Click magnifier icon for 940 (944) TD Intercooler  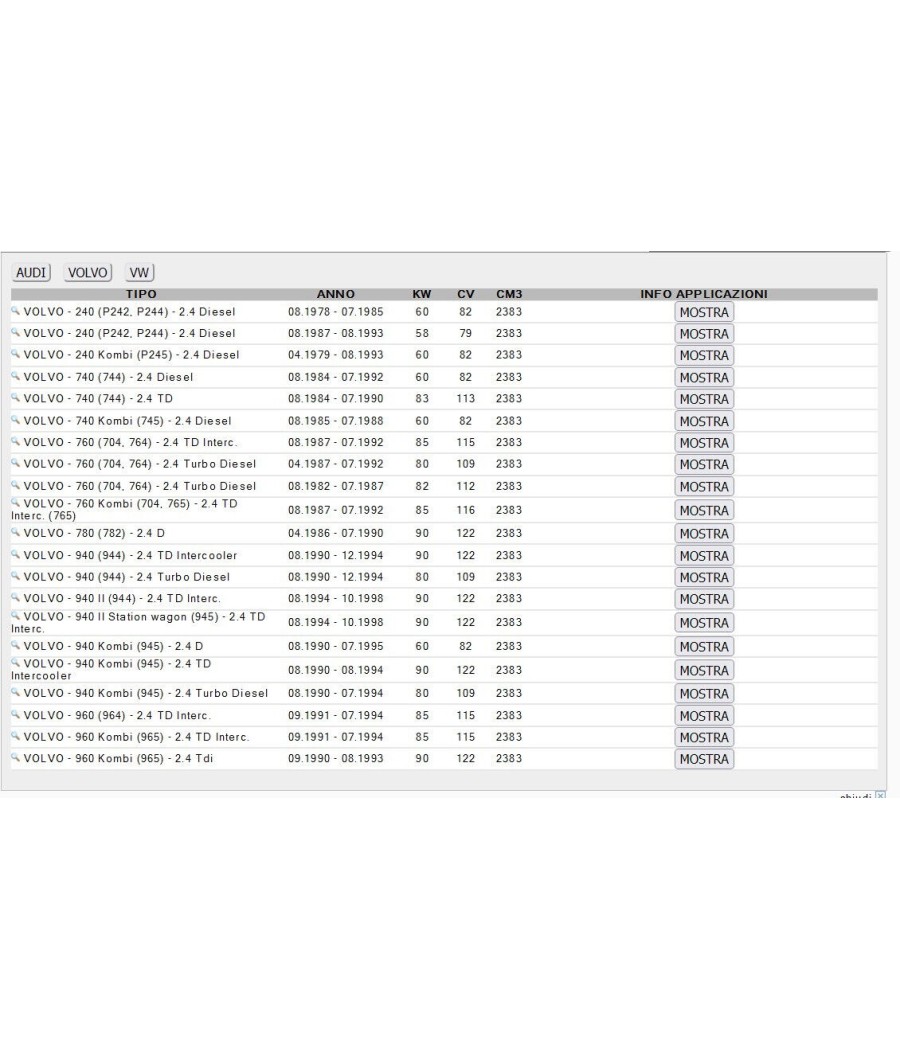tap(15, 554)
